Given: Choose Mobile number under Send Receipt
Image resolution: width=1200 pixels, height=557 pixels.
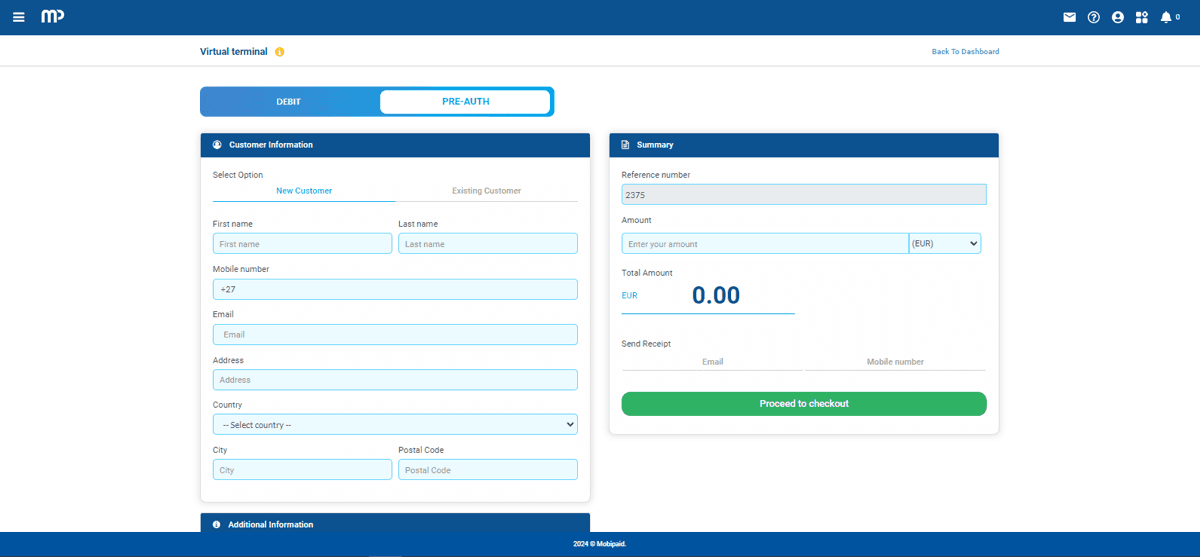Looking at the screenshot, I should click(895, 362).
